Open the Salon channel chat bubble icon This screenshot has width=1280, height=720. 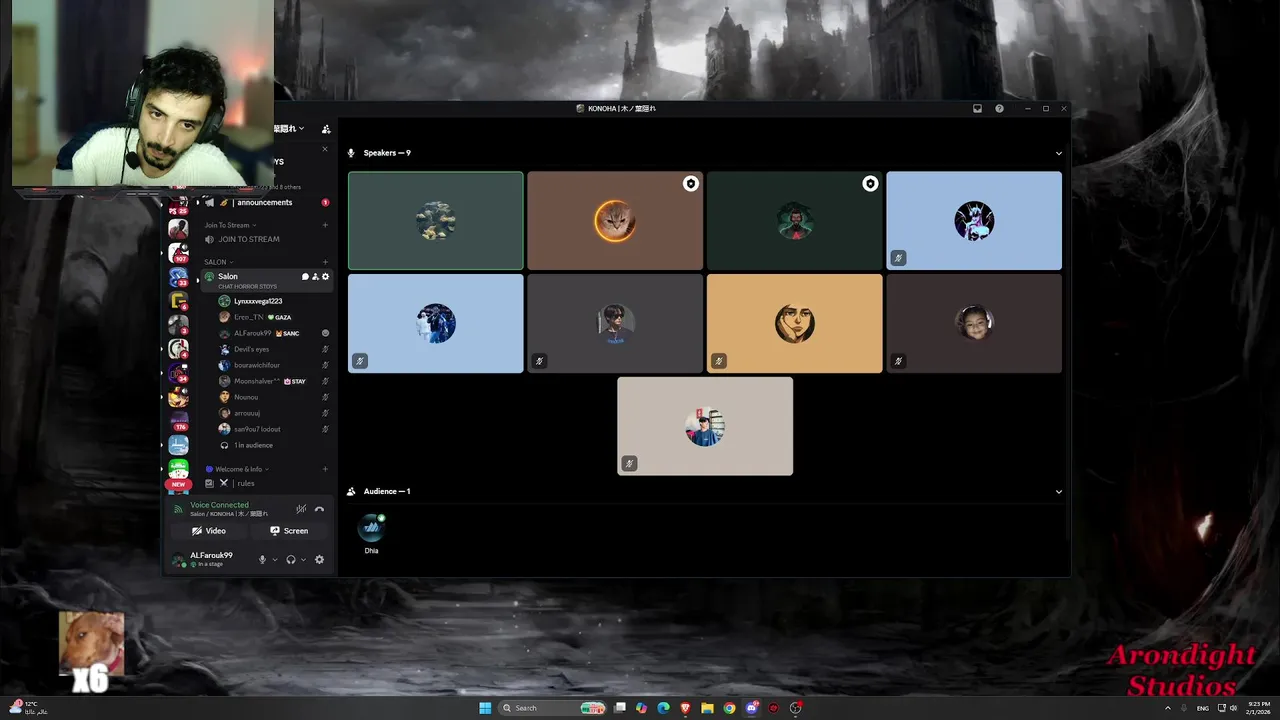tap(305, 277)
